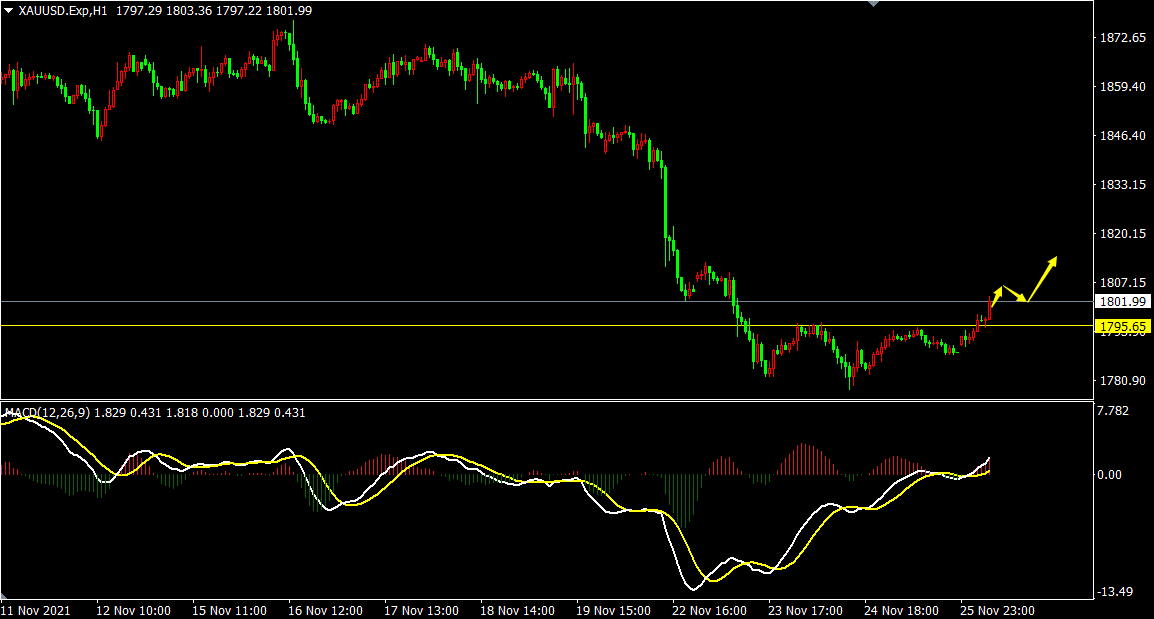
Task: Select the yellow downward pullback arrow
Action: [x=1013, y=295]
